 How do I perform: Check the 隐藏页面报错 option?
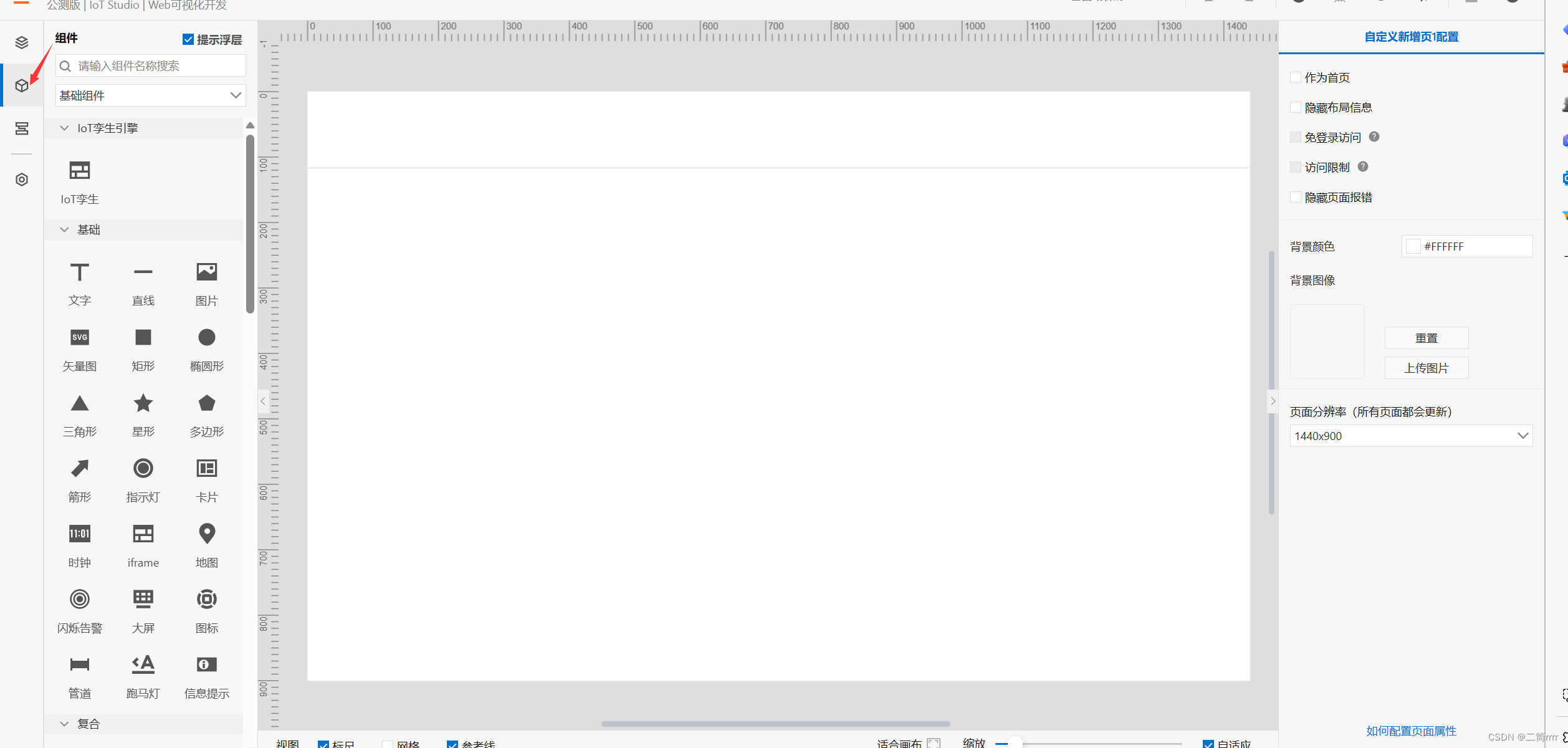1296,198
